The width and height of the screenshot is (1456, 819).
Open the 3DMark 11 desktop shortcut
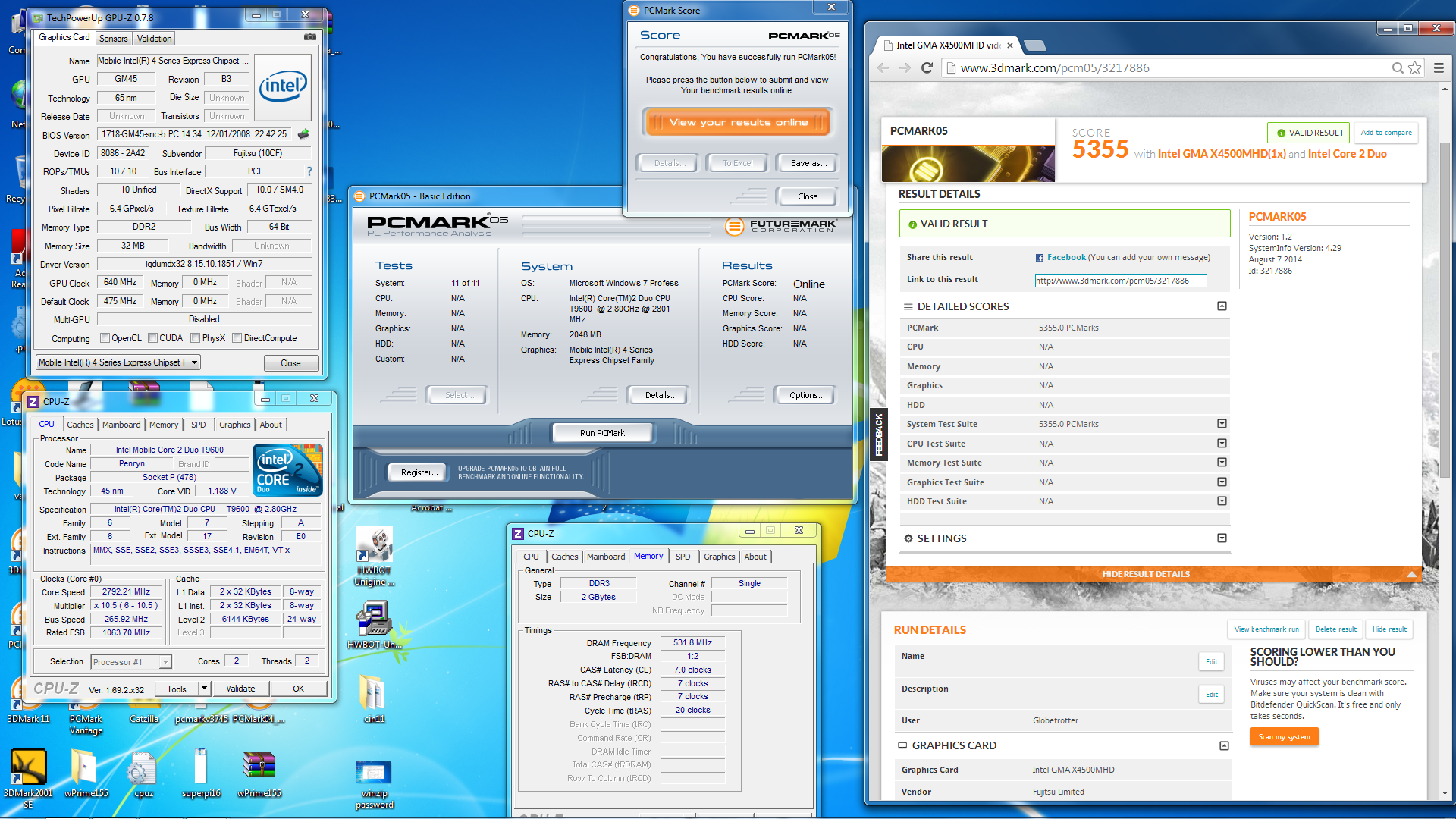point(28,709)
